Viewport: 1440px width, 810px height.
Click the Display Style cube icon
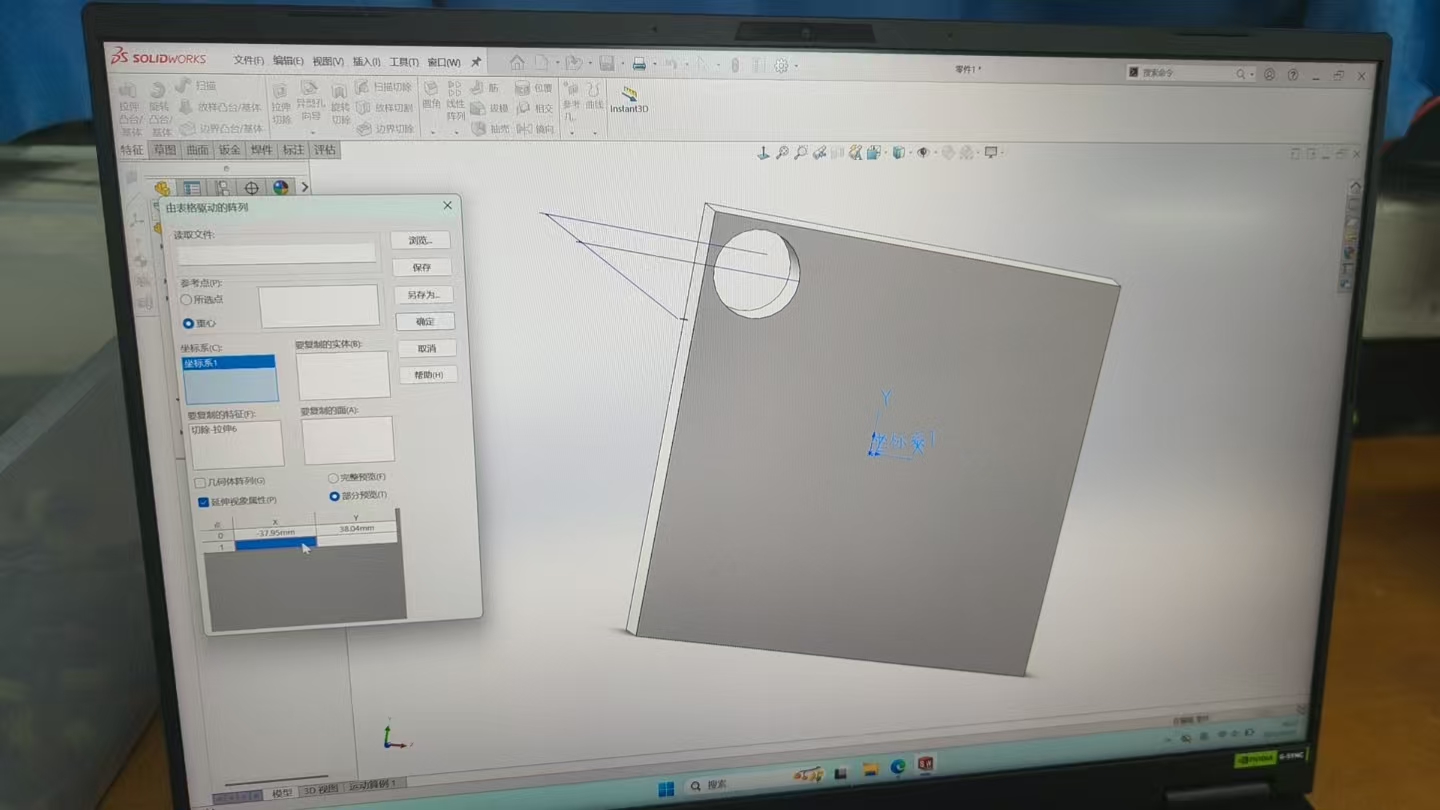coord(898,153)
